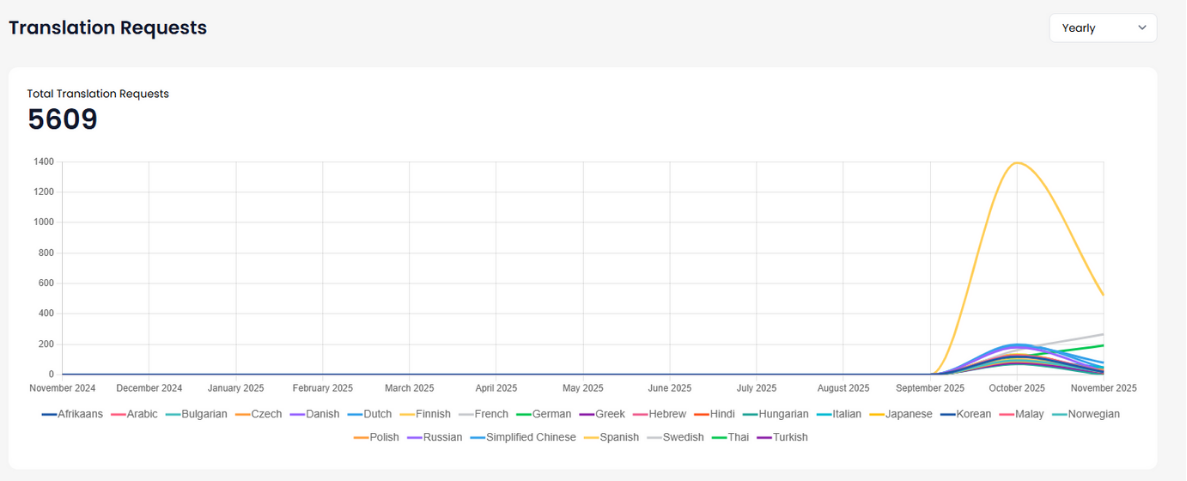Hide the Bulgarian legend series
The width and height of the screenshot is (1187, 481).
(195, 414)
